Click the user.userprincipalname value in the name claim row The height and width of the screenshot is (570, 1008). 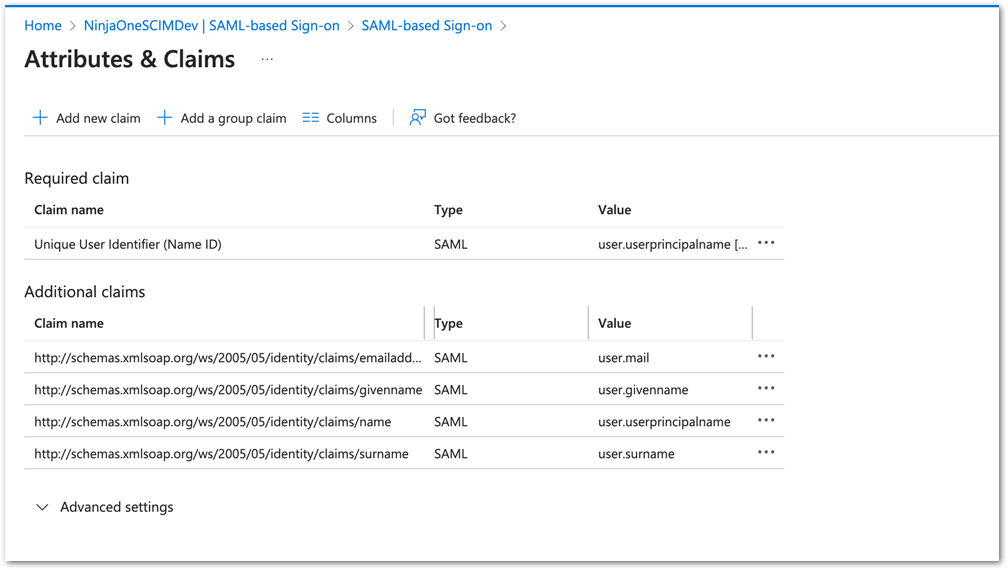pyautogui.click(x=664, y=422)
